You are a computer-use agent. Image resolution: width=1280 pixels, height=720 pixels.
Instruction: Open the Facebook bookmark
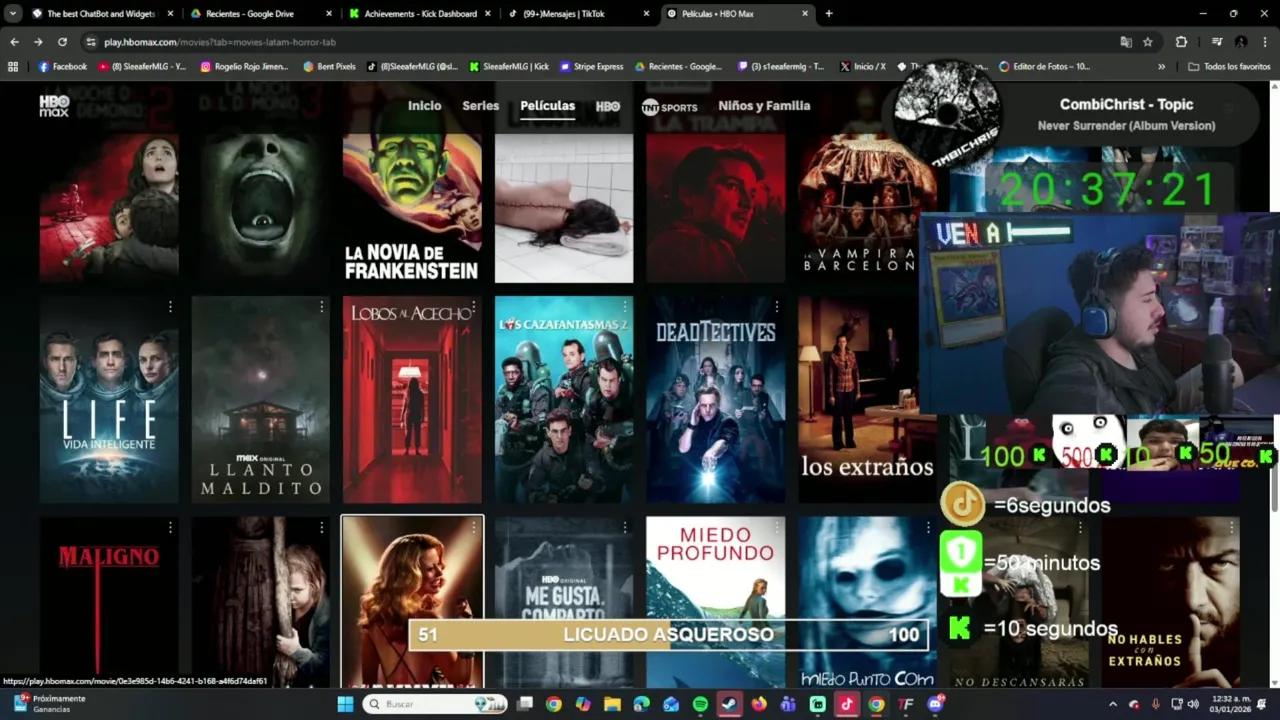(x=63, y=66)
